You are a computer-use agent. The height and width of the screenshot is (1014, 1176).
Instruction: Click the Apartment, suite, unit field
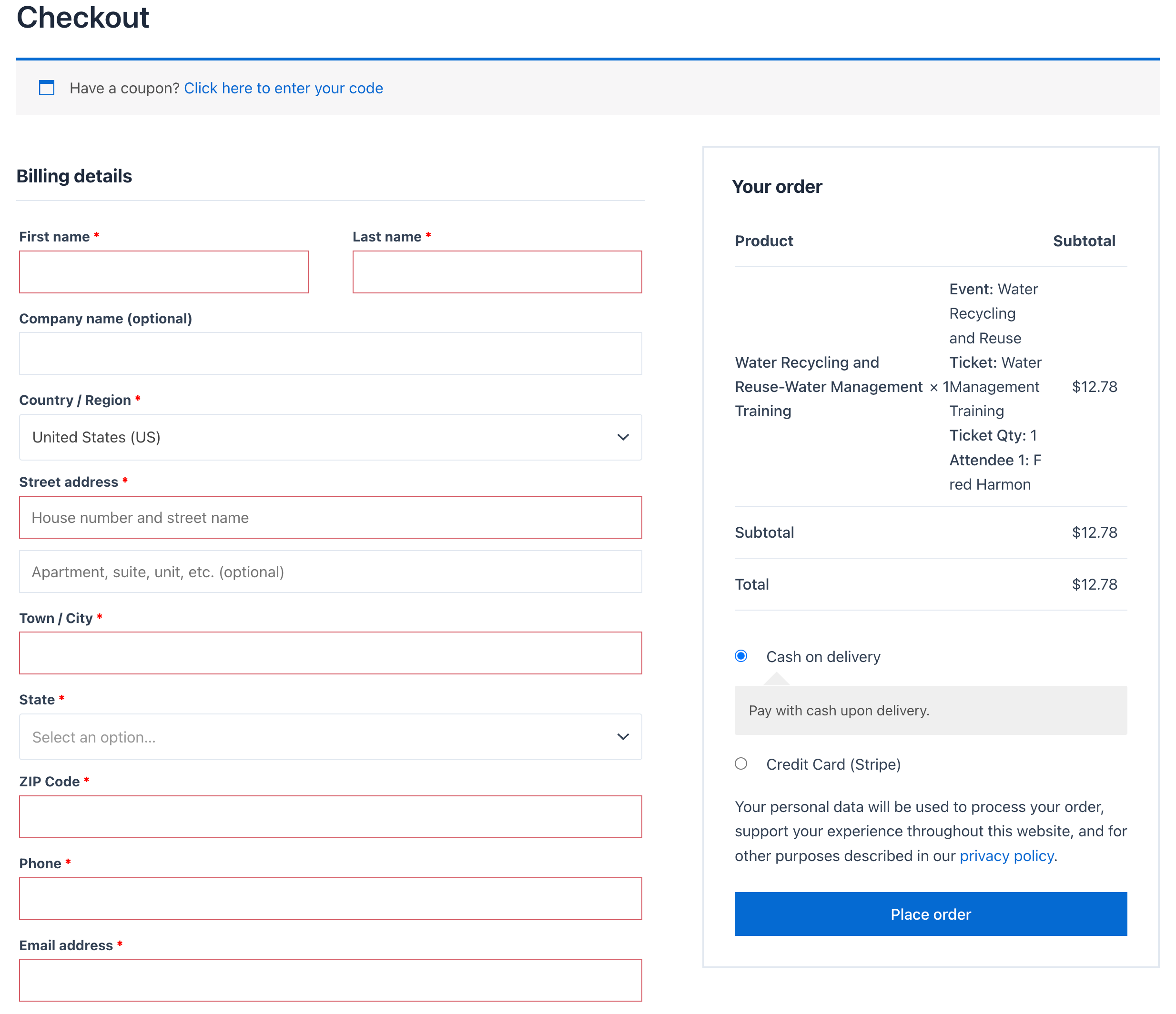point(330,572)
